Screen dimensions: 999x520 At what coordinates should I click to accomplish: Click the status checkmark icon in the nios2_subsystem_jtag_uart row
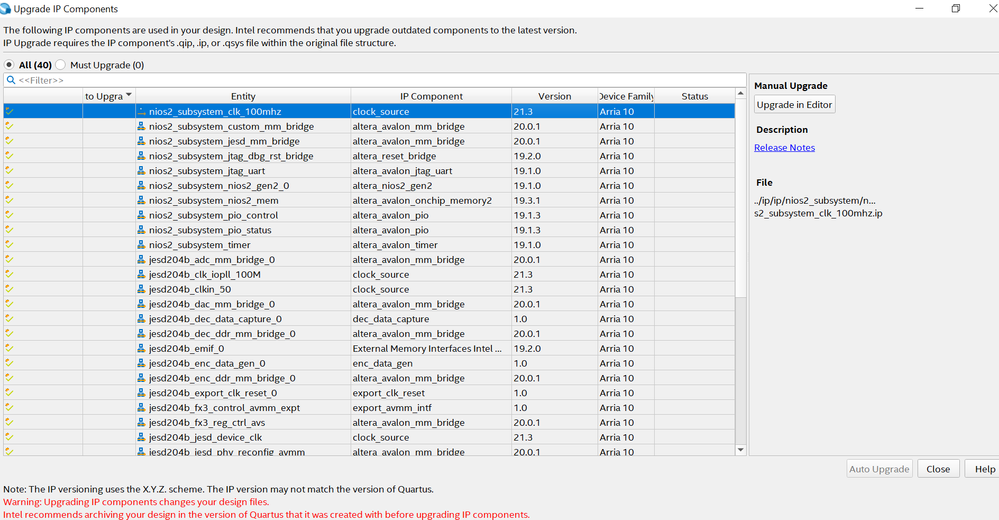(9, 170)
